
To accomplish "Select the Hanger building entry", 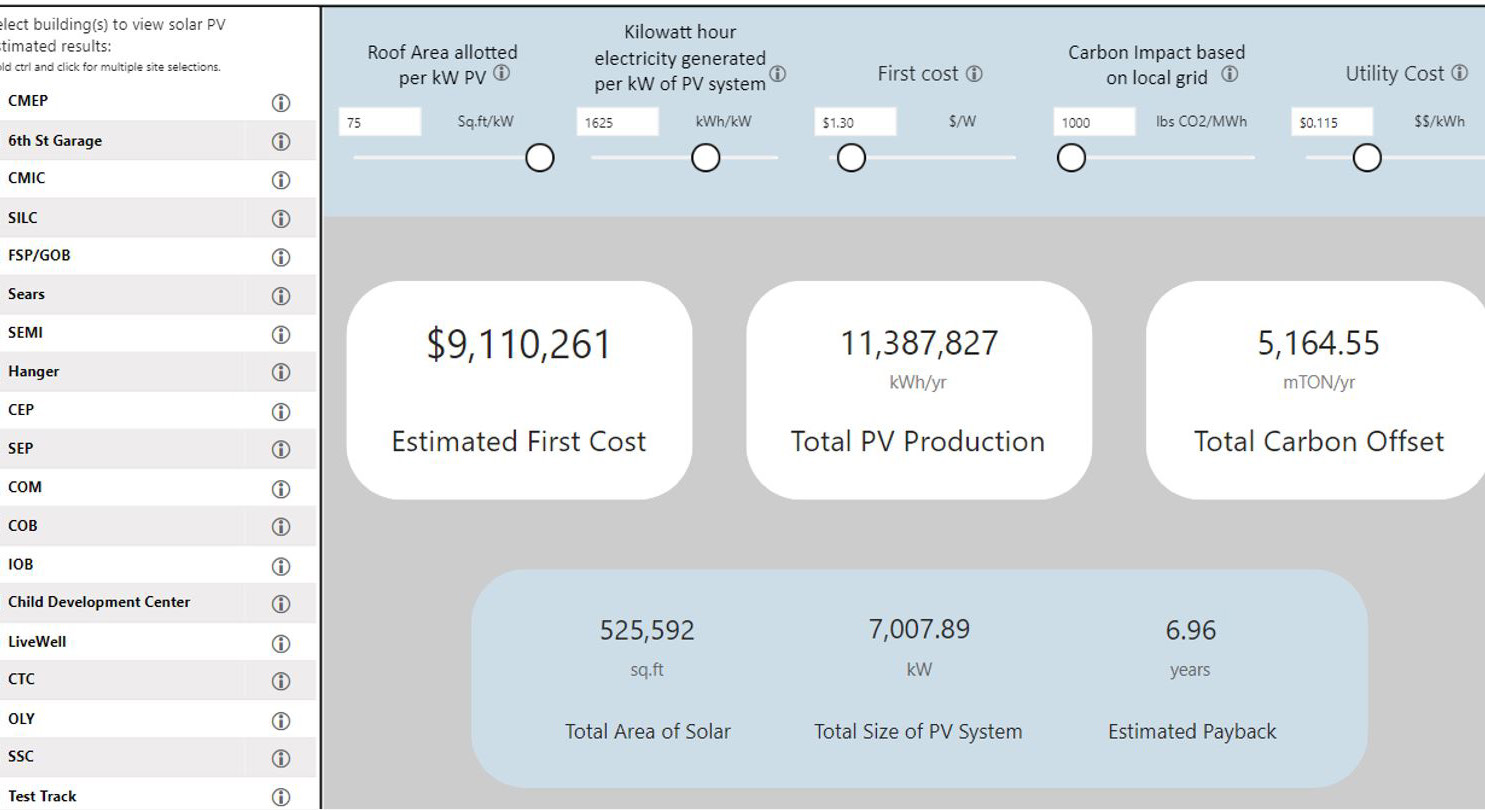I will coord(34,371).
